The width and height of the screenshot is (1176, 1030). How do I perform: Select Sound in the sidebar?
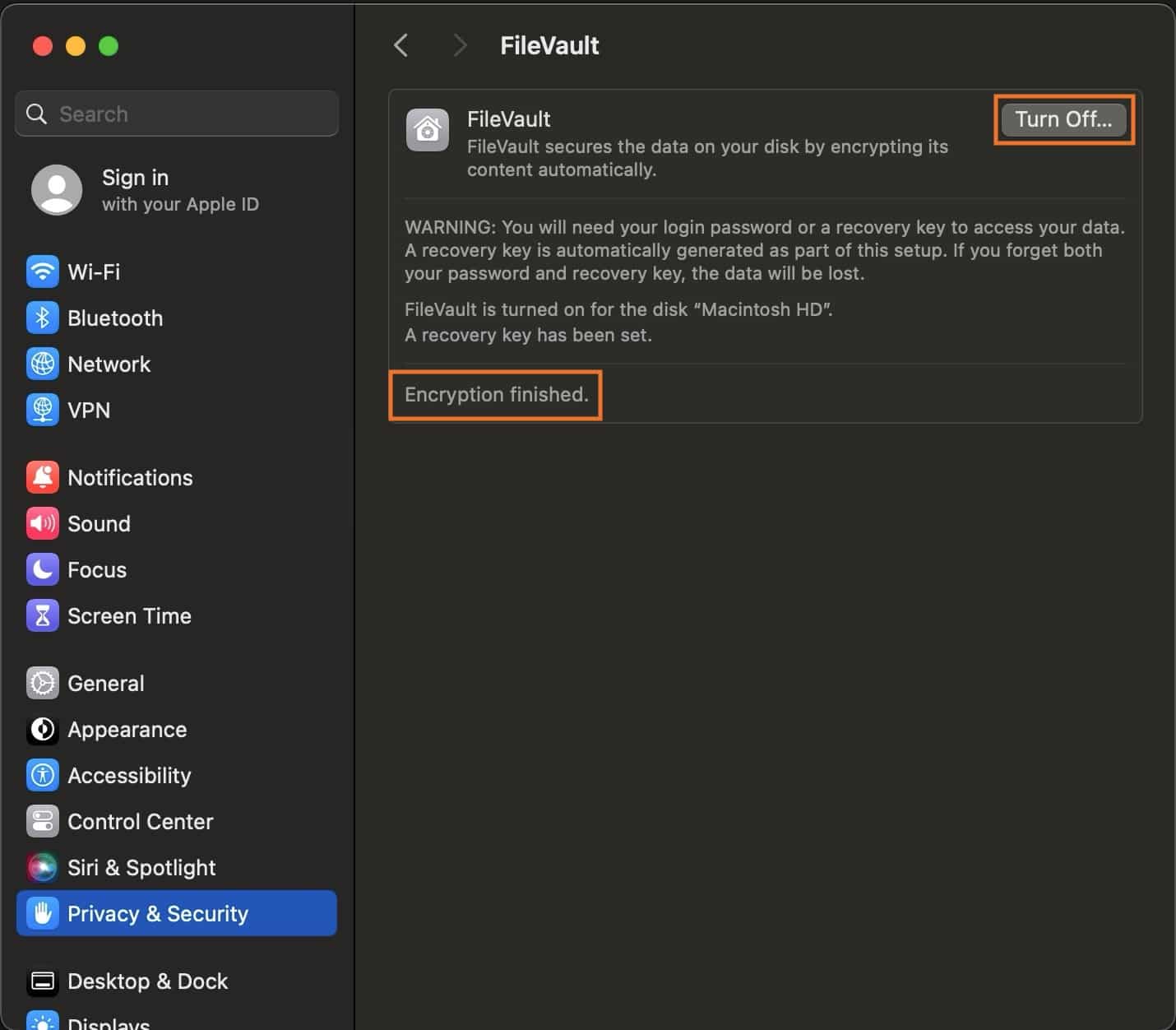tap(99, 523)
